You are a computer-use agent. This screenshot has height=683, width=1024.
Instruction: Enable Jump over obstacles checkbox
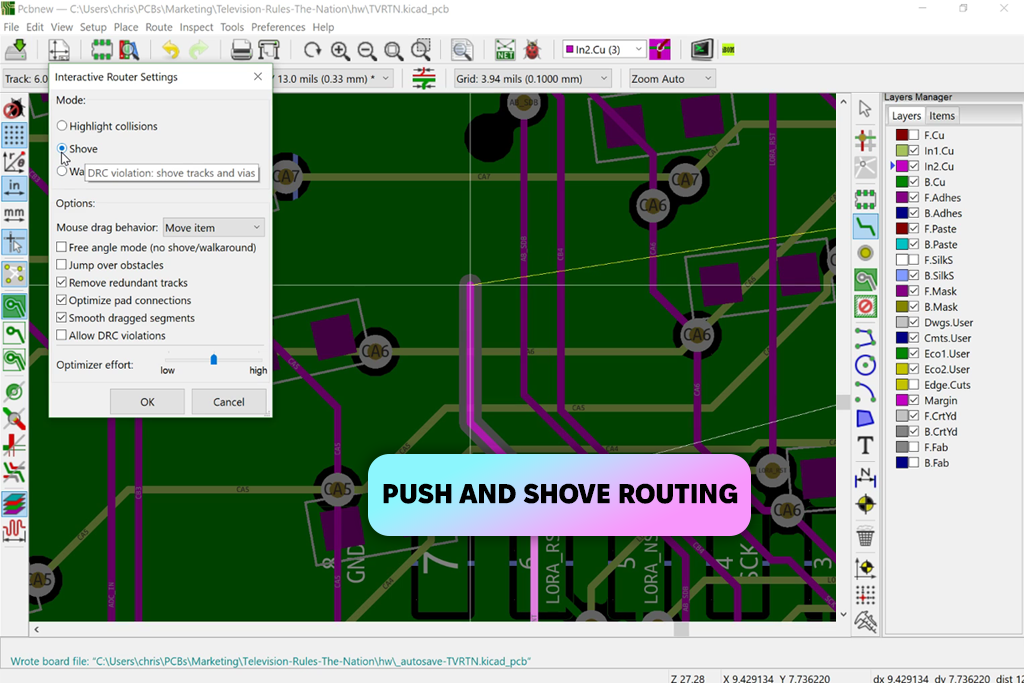[61, 264]
